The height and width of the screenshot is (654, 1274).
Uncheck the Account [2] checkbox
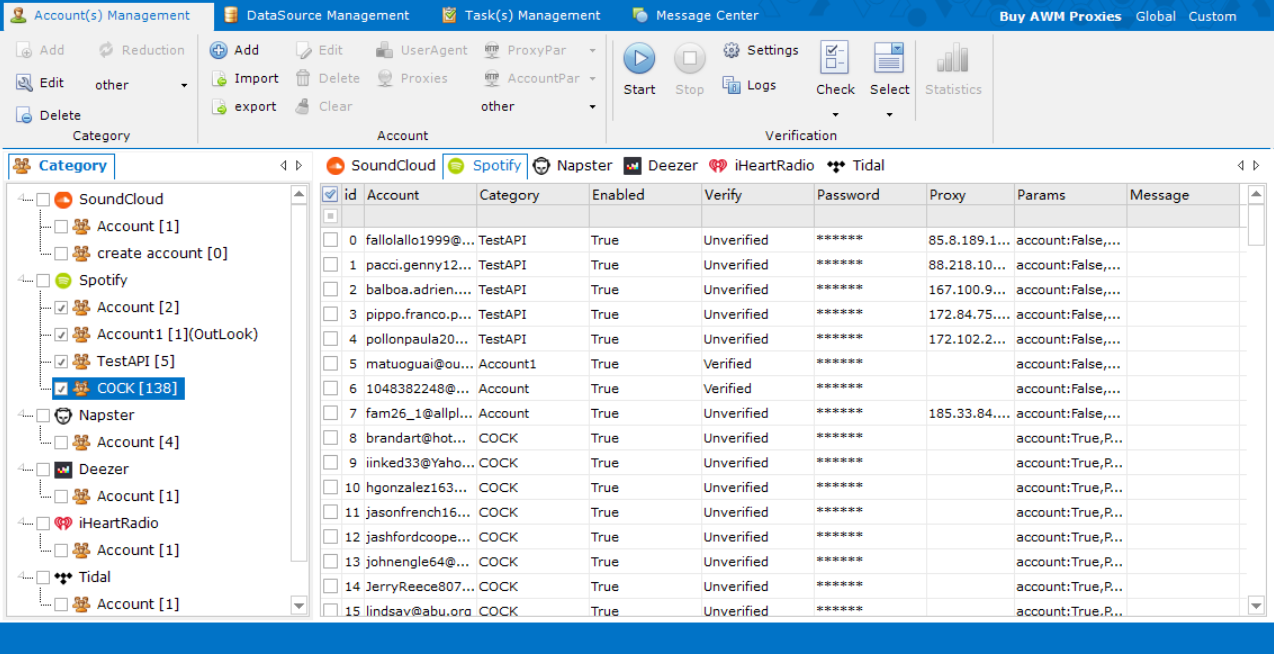tap(61, 308)
